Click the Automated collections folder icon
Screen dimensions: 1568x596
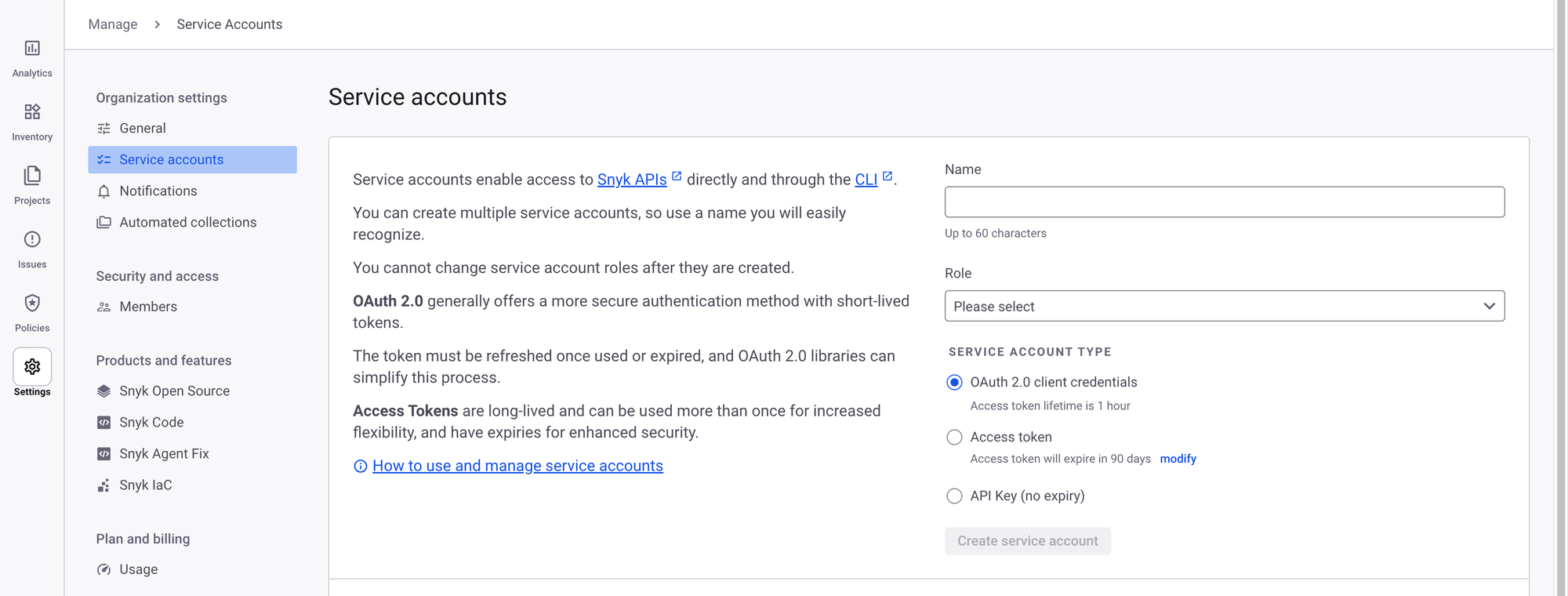click(103, 223)
